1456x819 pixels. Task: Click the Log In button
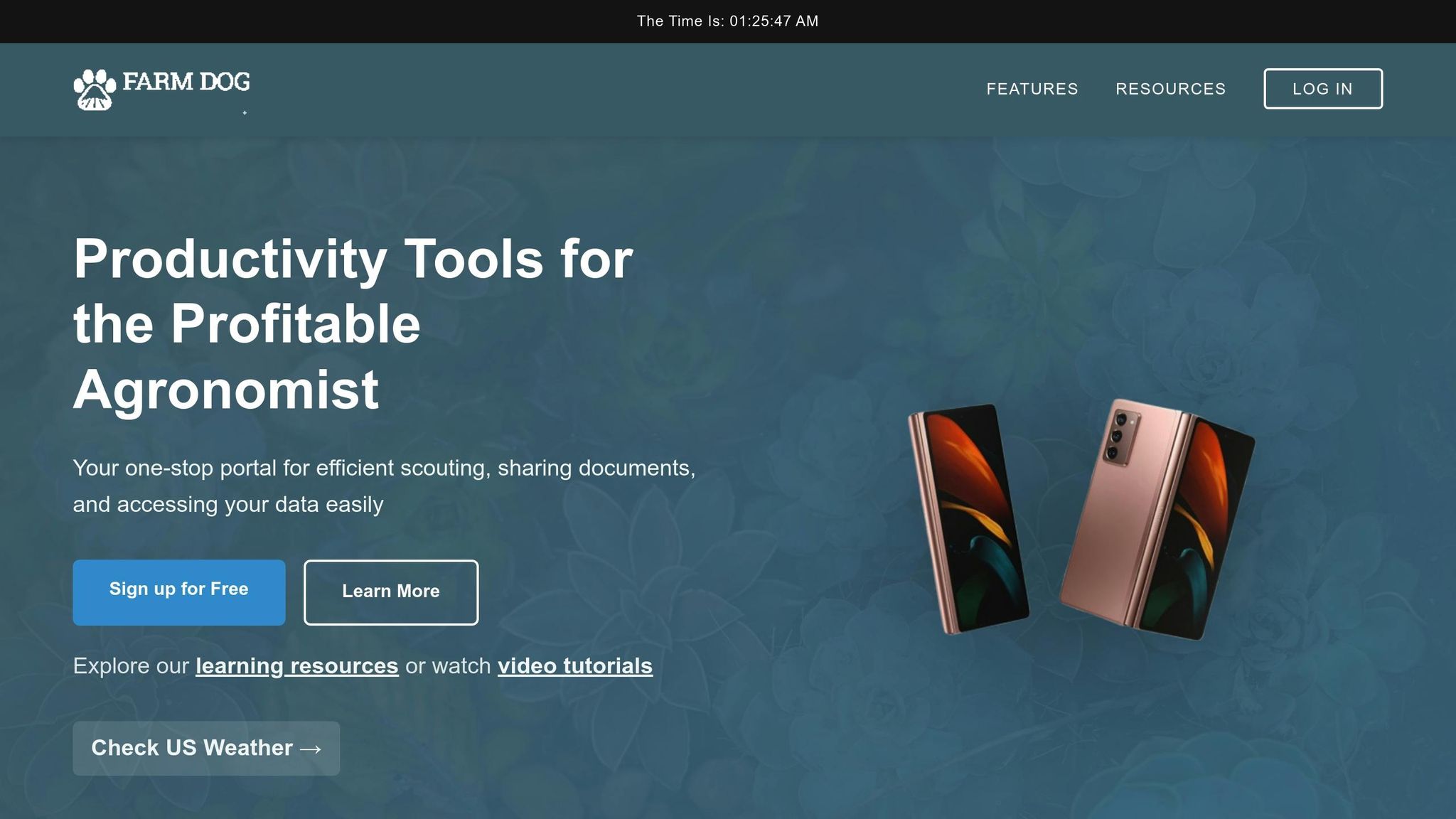click(x=1323, y=89)
